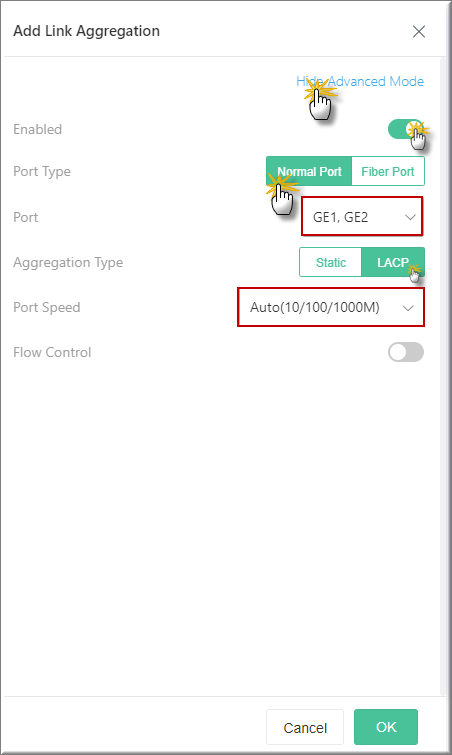Switch port type to Fiber Port
Viewport: 452px width, 755px height.
(388, 171)
